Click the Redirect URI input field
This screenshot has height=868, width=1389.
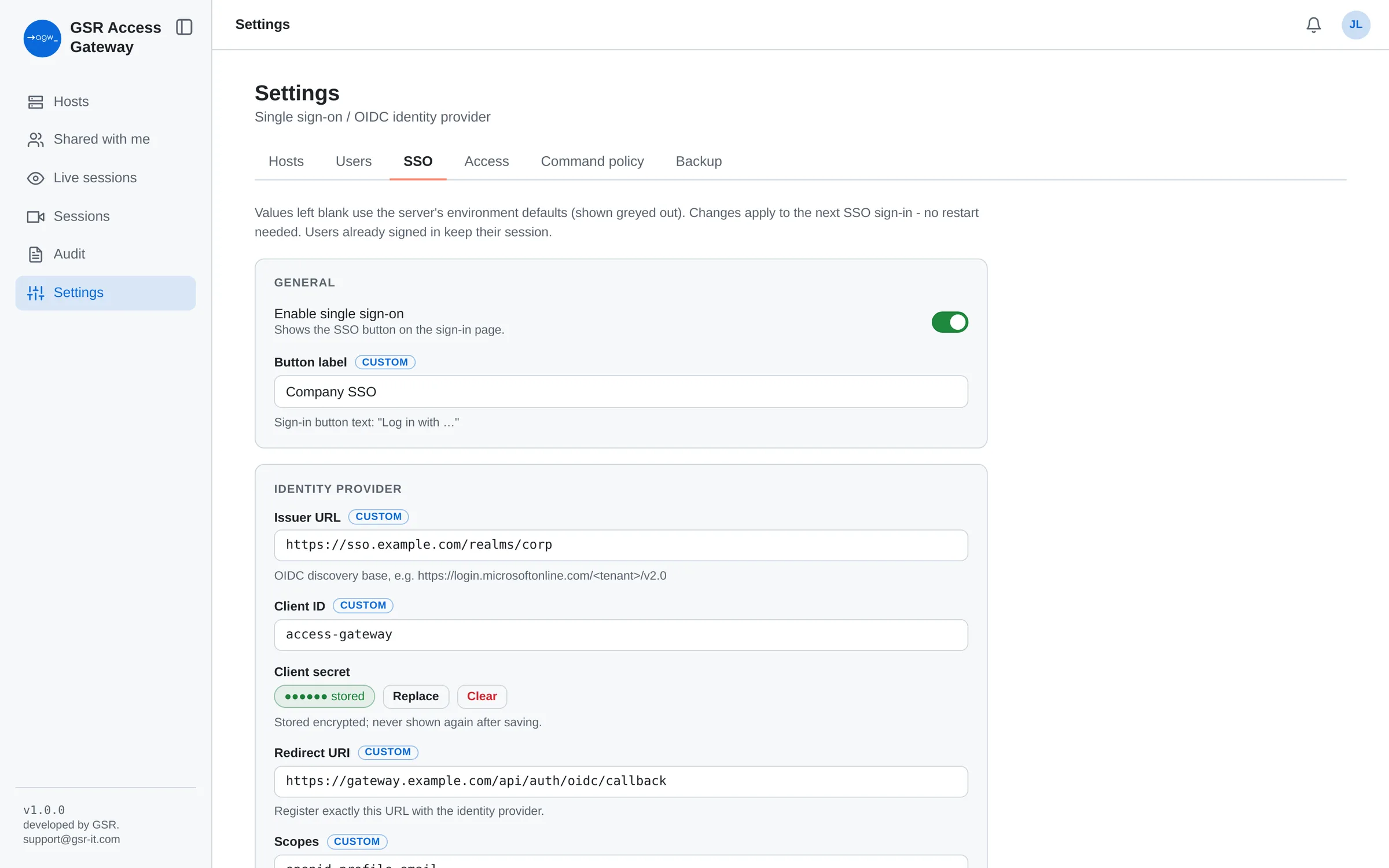tap(620, 781)
